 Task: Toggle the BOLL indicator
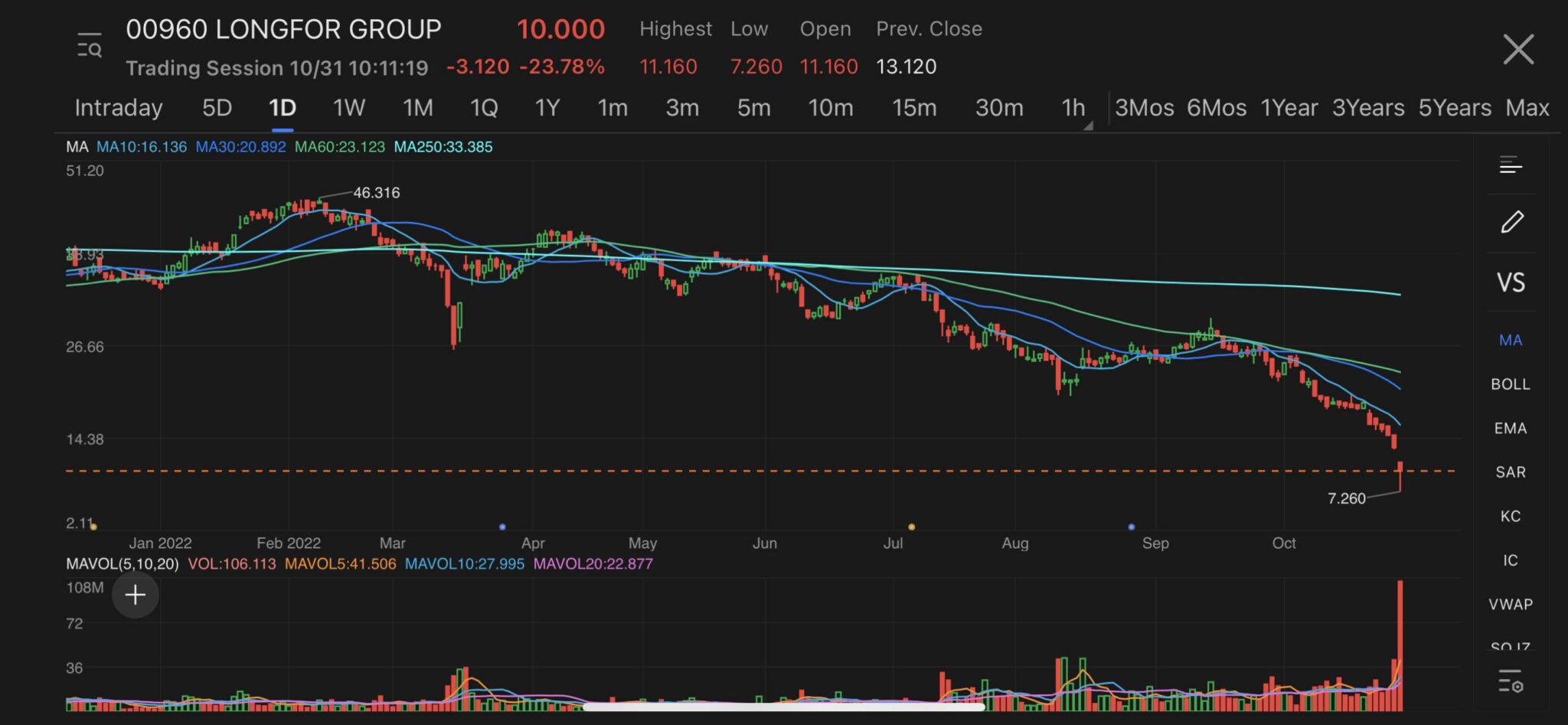click(x=1511, y=384)
